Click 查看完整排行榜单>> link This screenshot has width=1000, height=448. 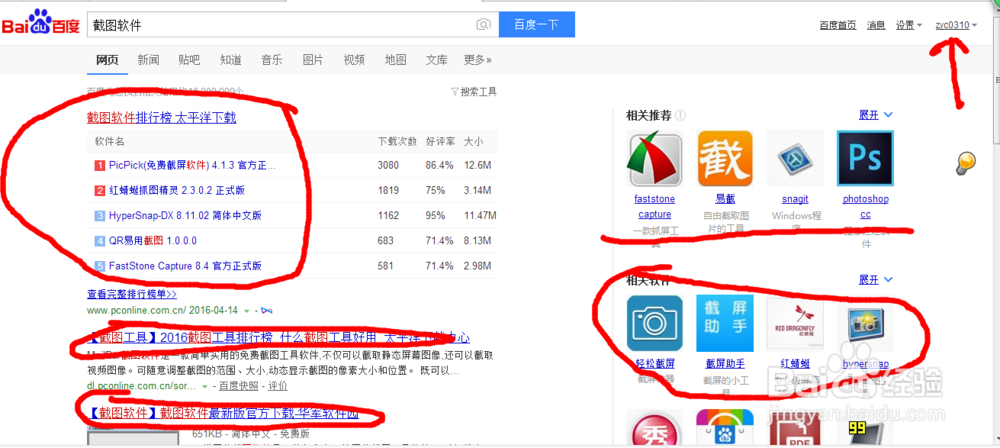[x=132, y=294]
